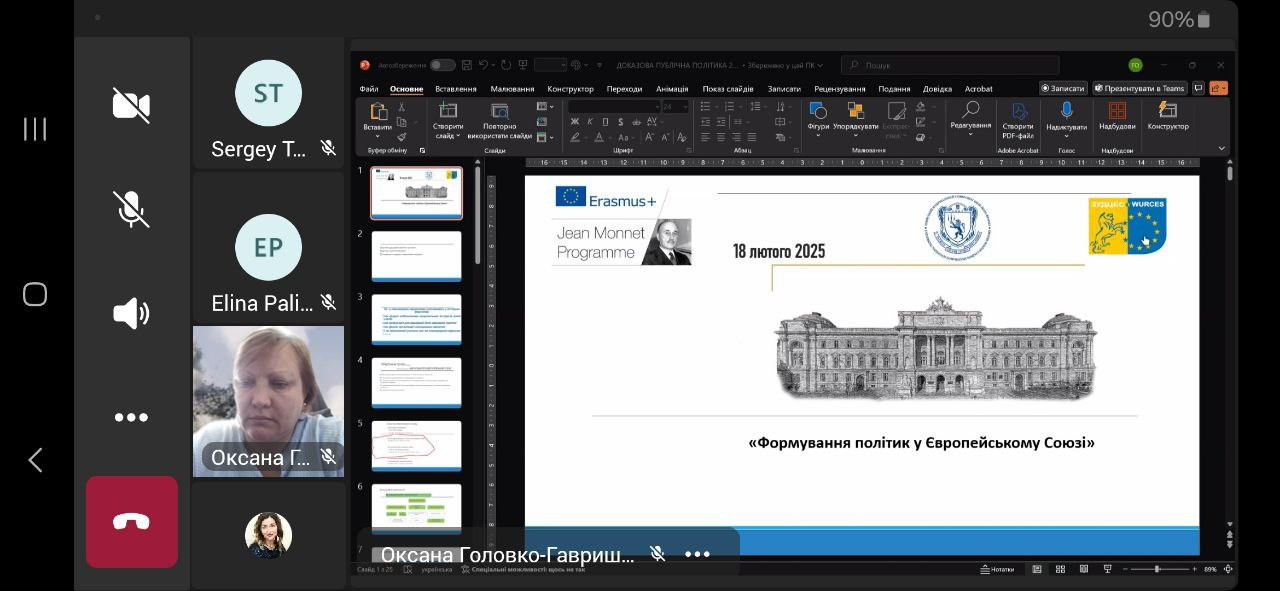The image size is (1280, 591).
Task: Open the Animation (Анімація) tab
Action: [672, 89]
